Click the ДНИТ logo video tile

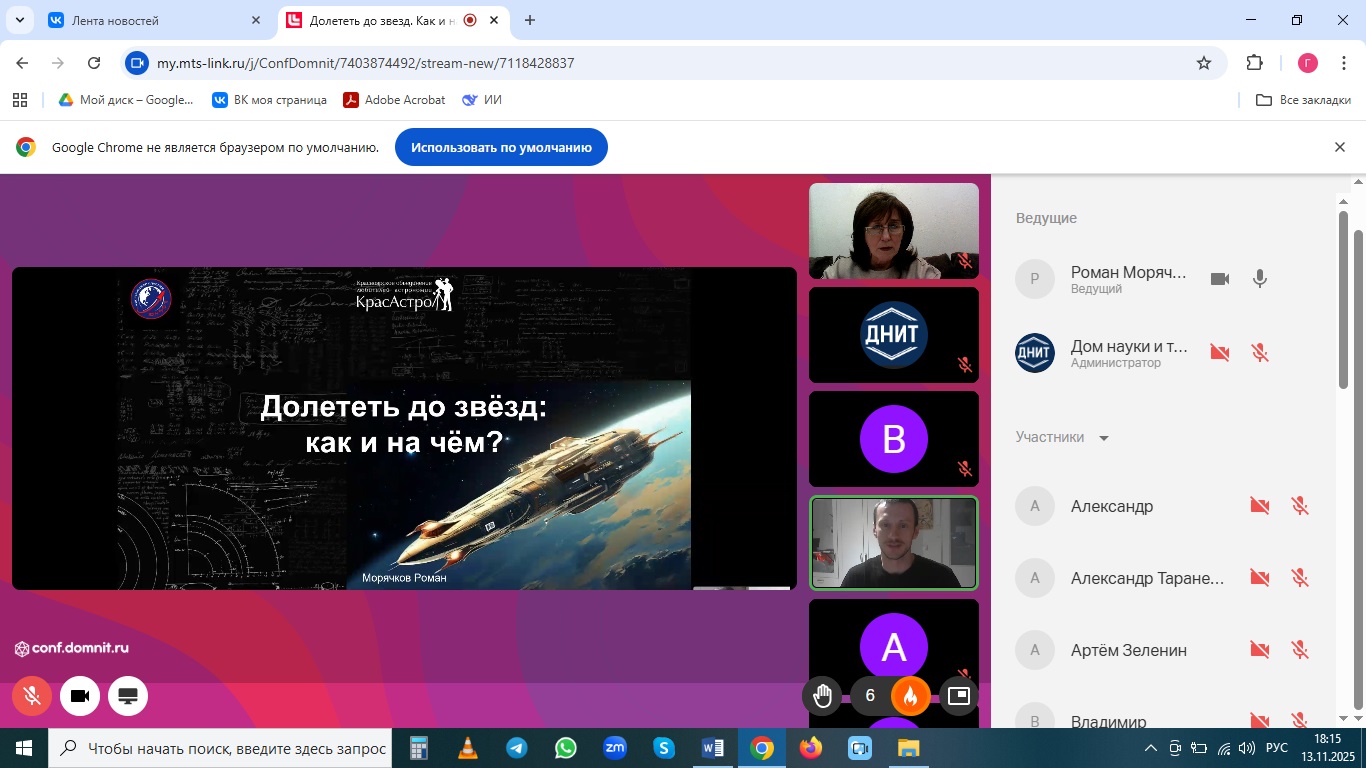click(x=893, y=335)
